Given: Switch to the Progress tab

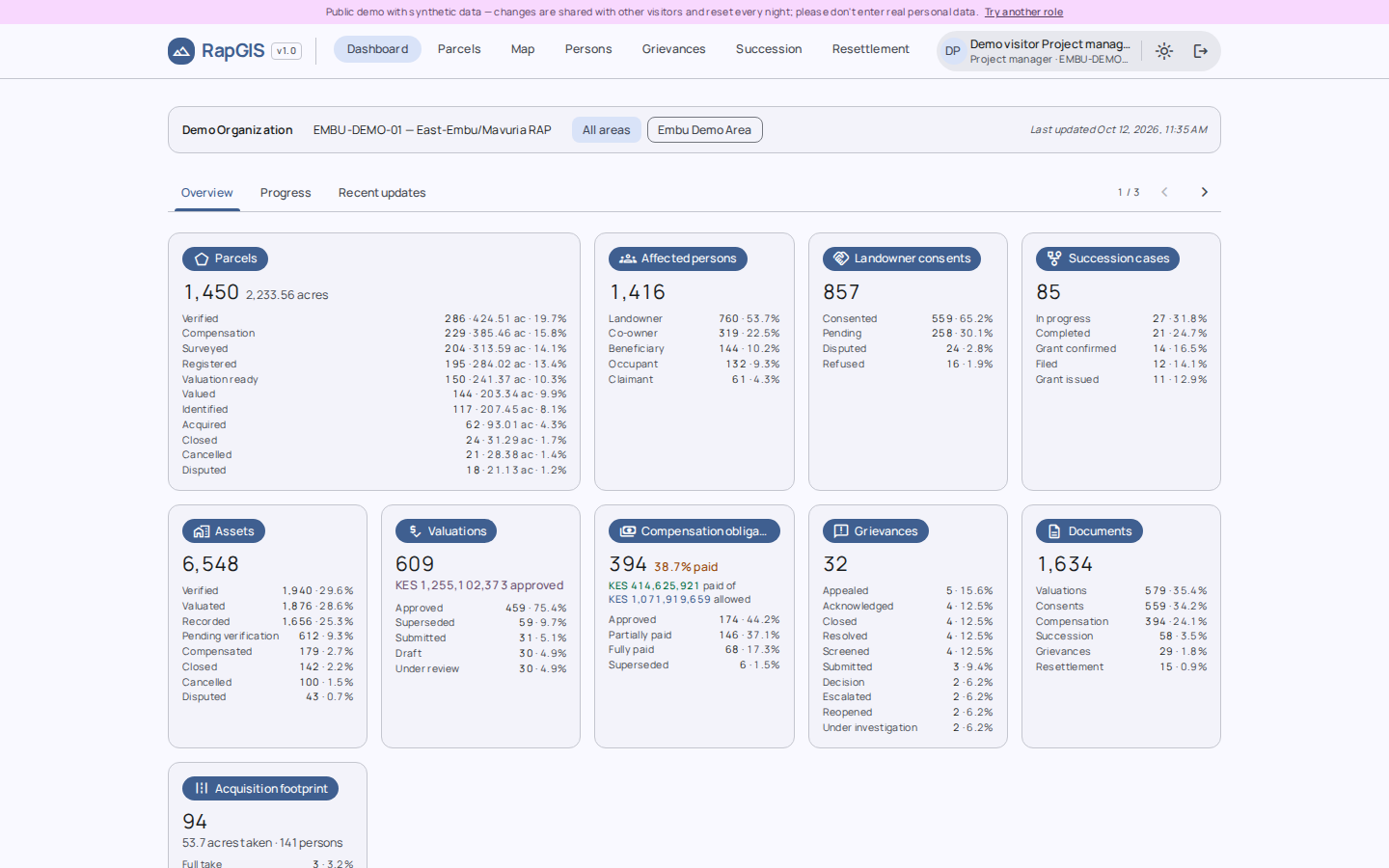Looking at the screenshot, I should click(x=286, y=193).
